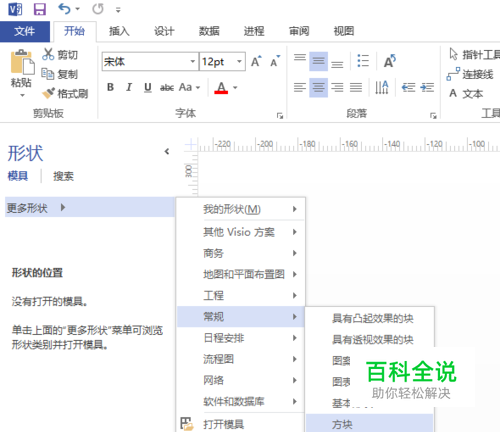Click the increase indent icon
The width and height of the screenshot is (500, 432).
(427, 88)
